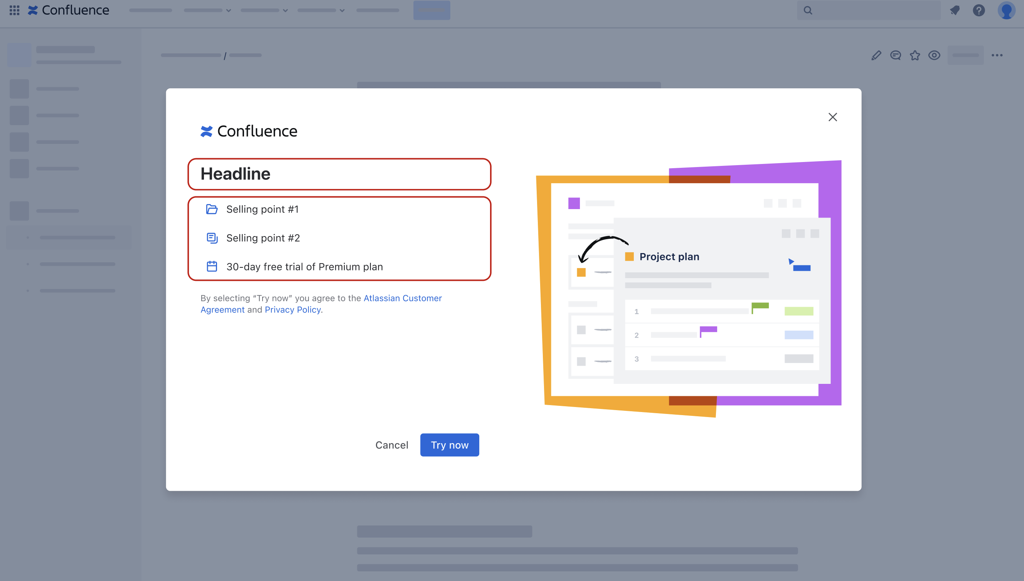
Task: Star the current page
Action: tap(915, 55)
